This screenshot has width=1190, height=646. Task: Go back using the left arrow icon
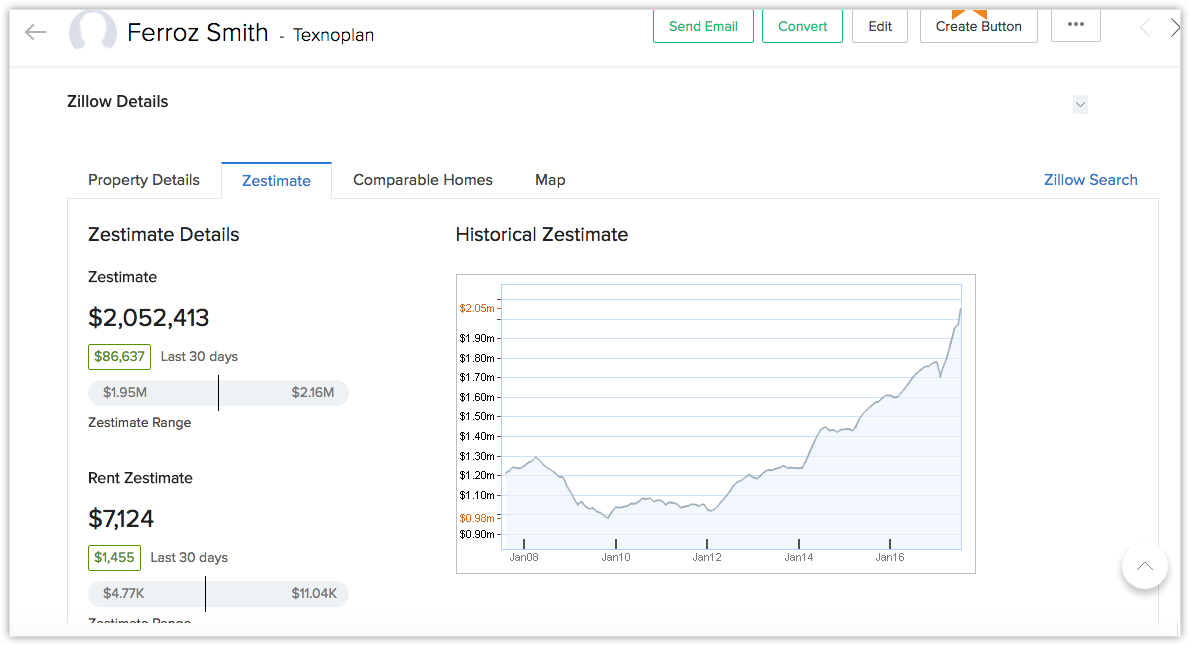(x=35, y=32)
